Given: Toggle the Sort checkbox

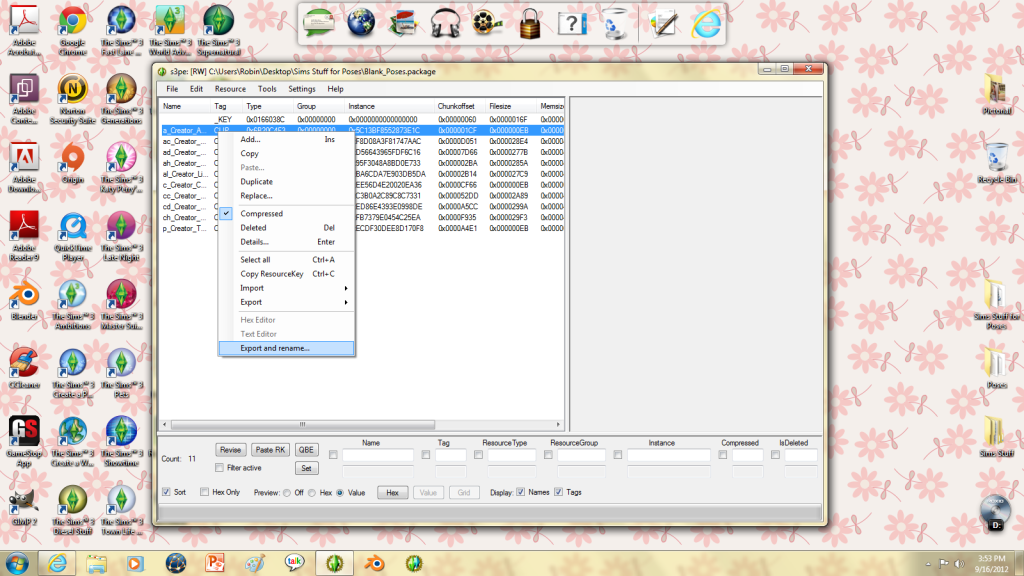Looking at the screenshot, I should [x=167, y=492].
